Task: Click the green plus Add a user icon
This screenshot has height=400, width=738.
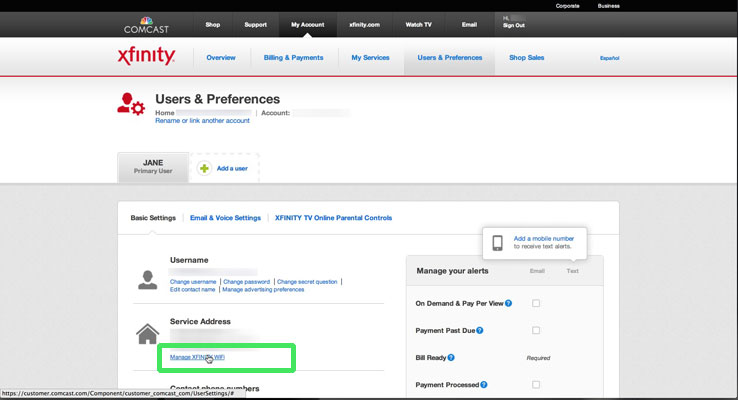Action: [x=205, y=168]
